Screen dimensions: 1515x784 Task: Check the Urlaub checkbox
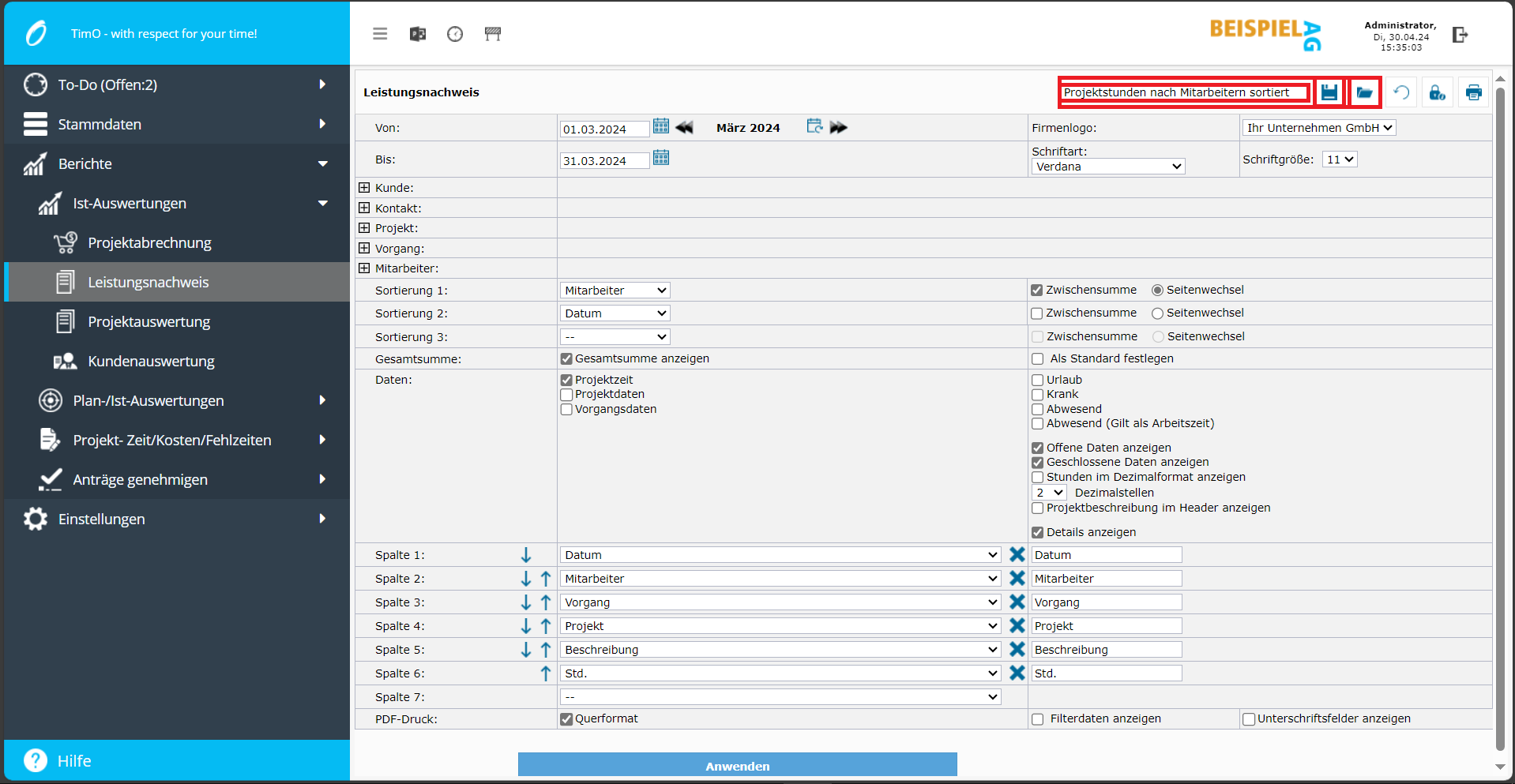click(1038, 381)
